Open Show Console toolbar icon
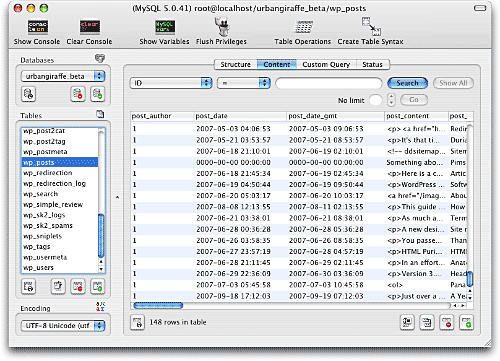500x361 pixels. pos(37,27)
